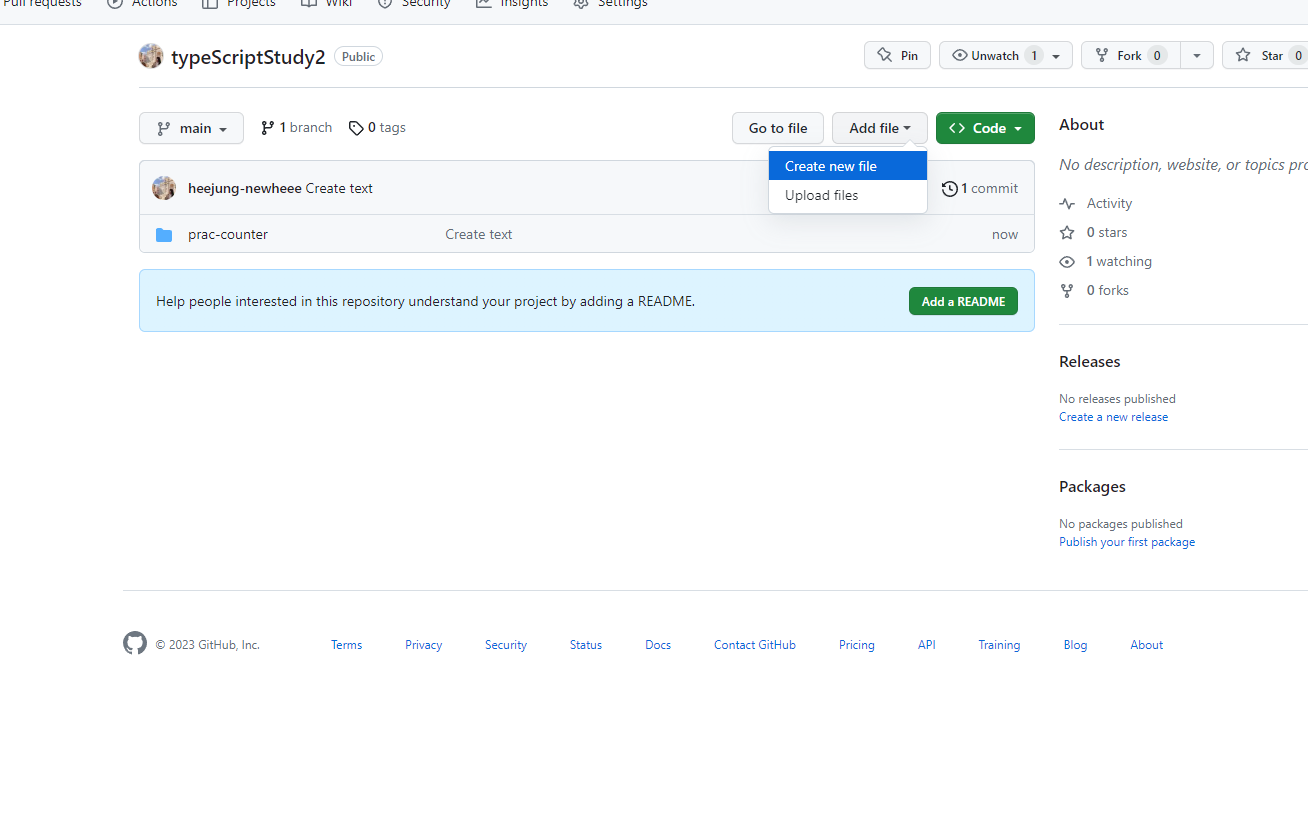Open the Insights tab

[x=512, y=4]
